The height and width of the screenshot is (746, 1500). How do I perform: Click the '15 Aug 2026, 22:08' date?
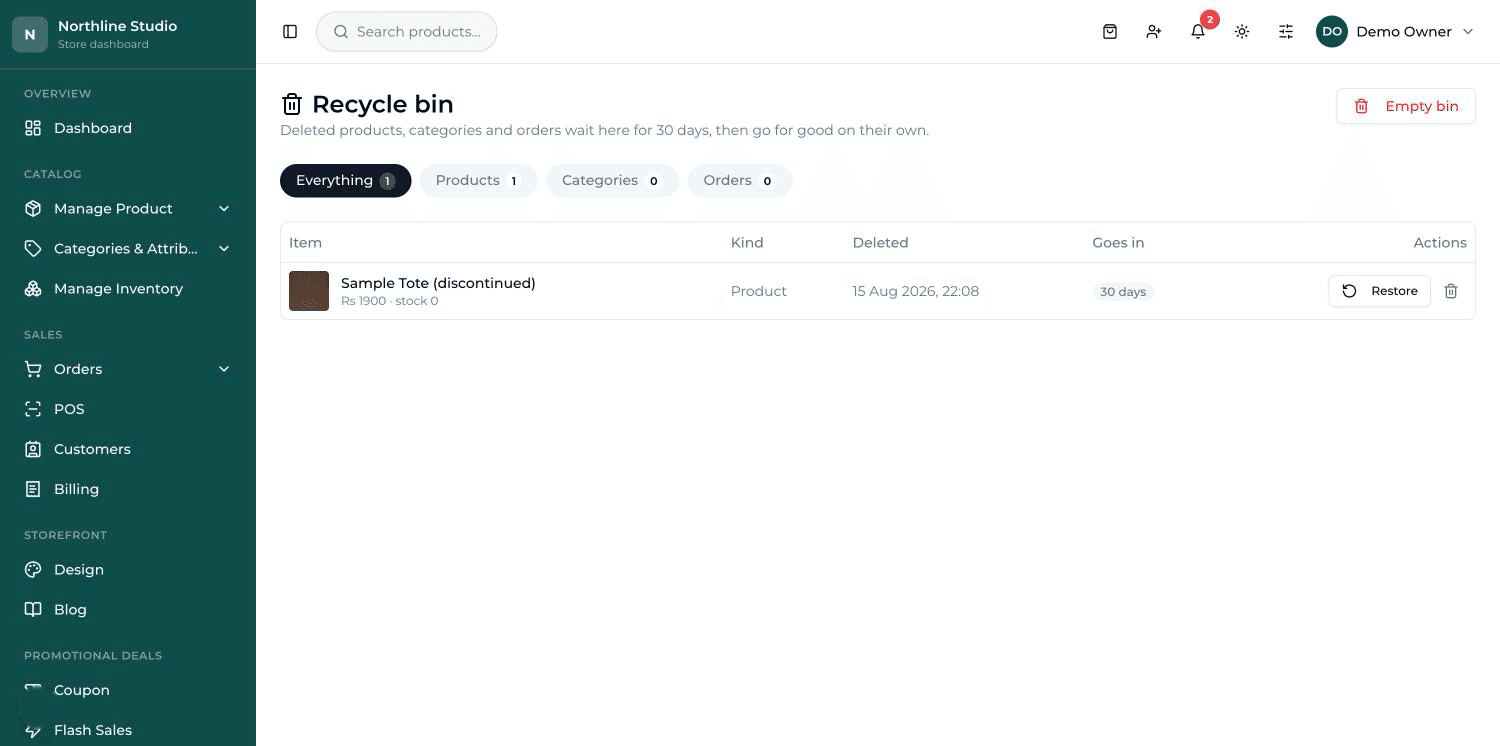click(x=916, y=291)
